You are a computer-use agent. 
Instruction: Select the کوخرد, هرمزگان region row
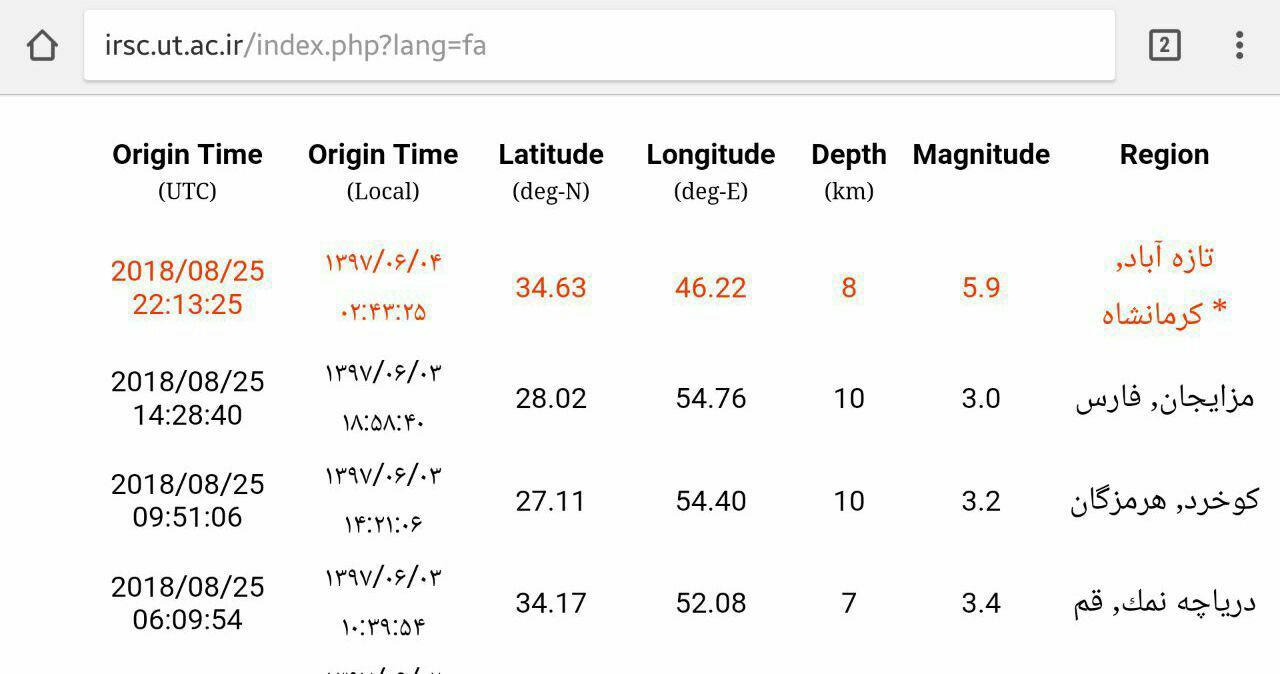[1164, 501]
